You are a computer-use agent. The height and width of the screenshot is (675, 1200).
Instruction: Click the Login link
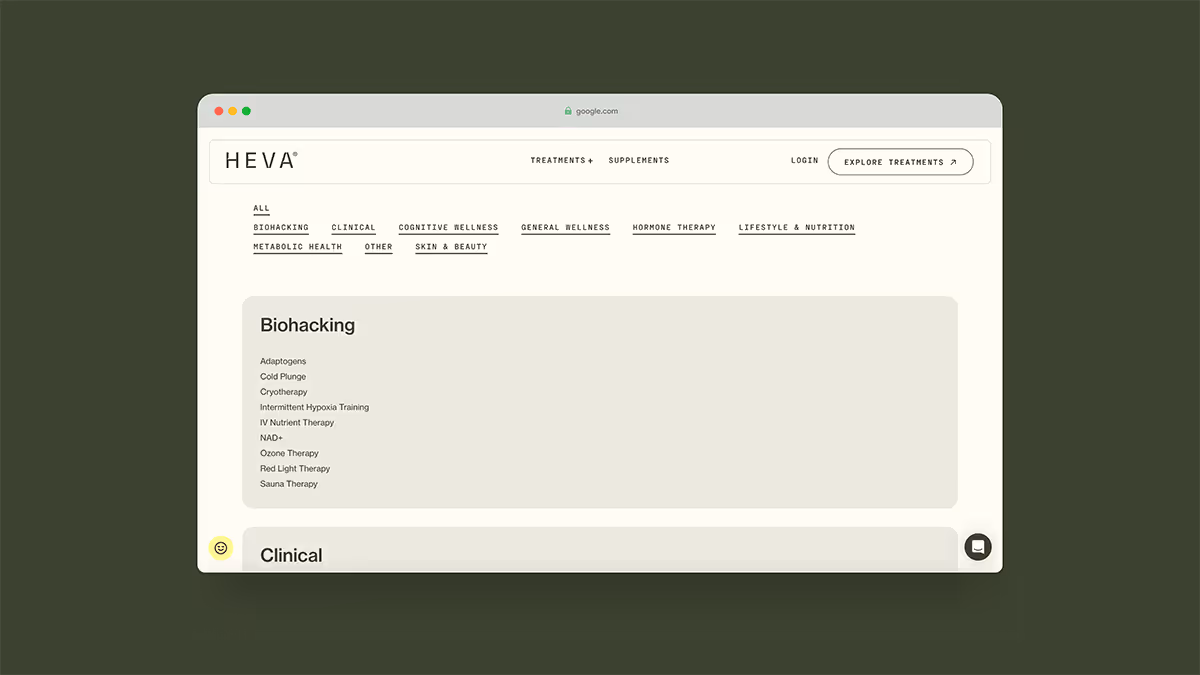pyautogui.click(x=804, y=161)
